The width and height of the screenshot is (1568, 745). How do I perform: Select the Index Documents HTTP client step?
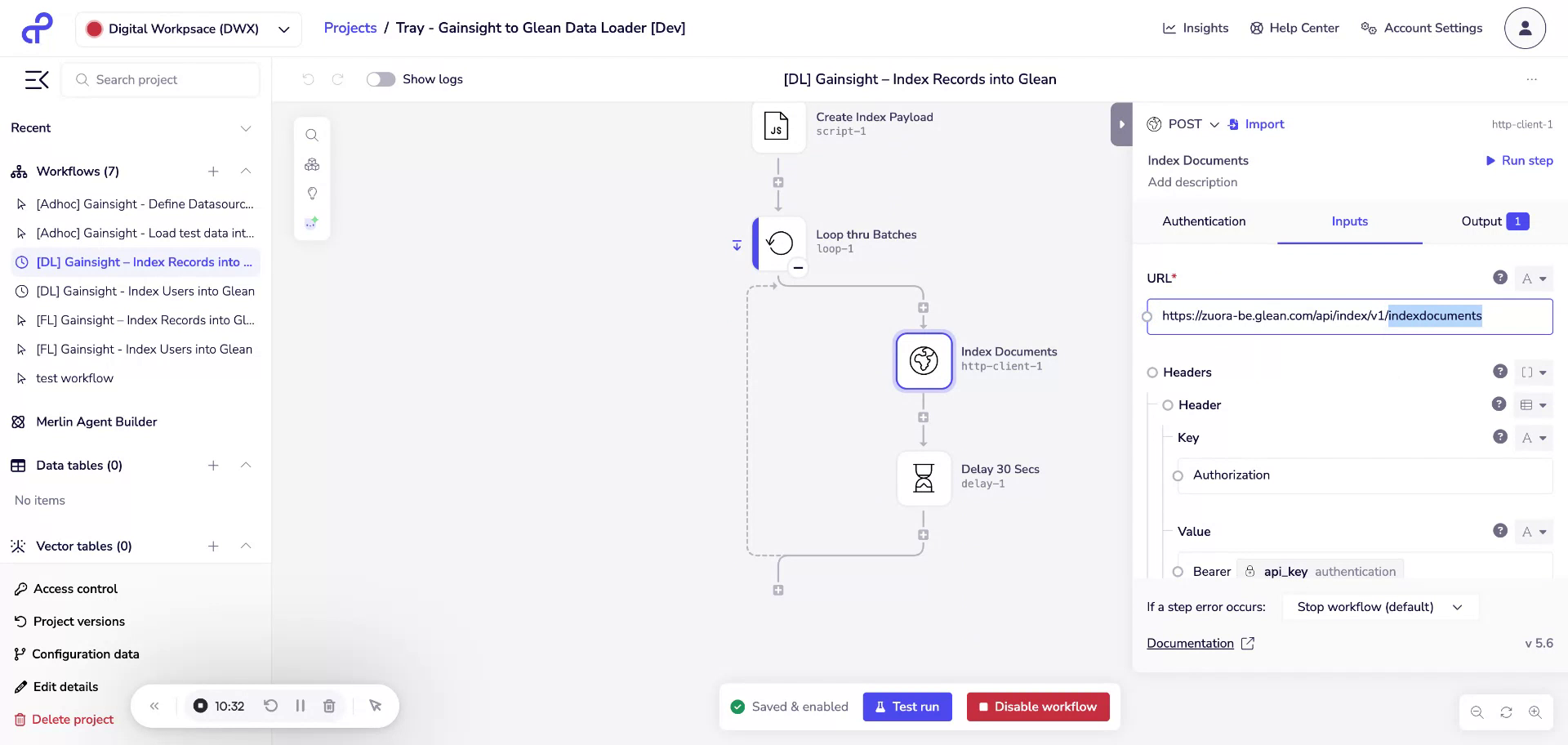924,360
